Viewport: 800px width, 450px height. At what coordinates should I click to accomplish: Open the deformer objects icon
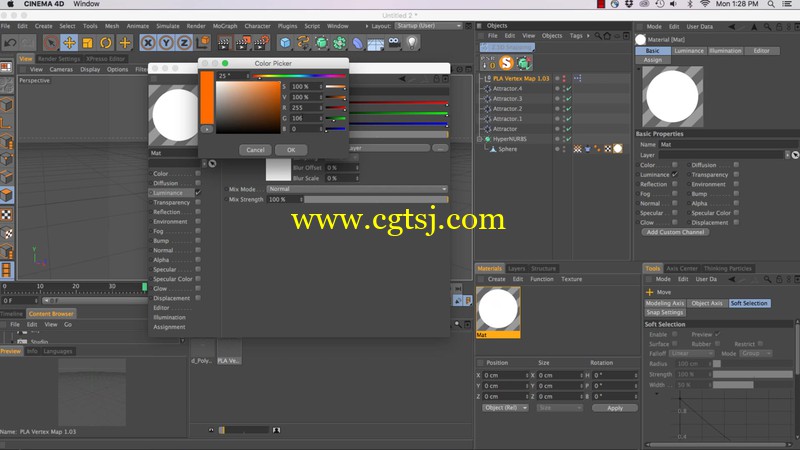[x=358, y=43]
